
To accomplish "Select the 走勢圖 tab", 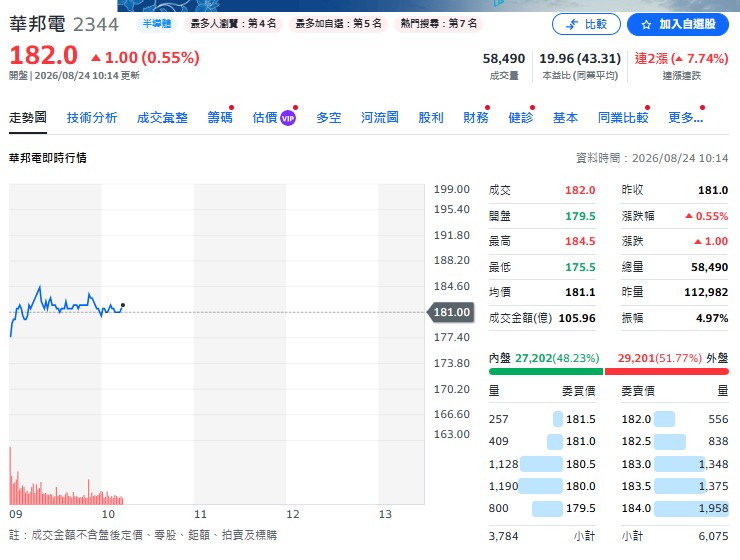I will click(28, 117).
